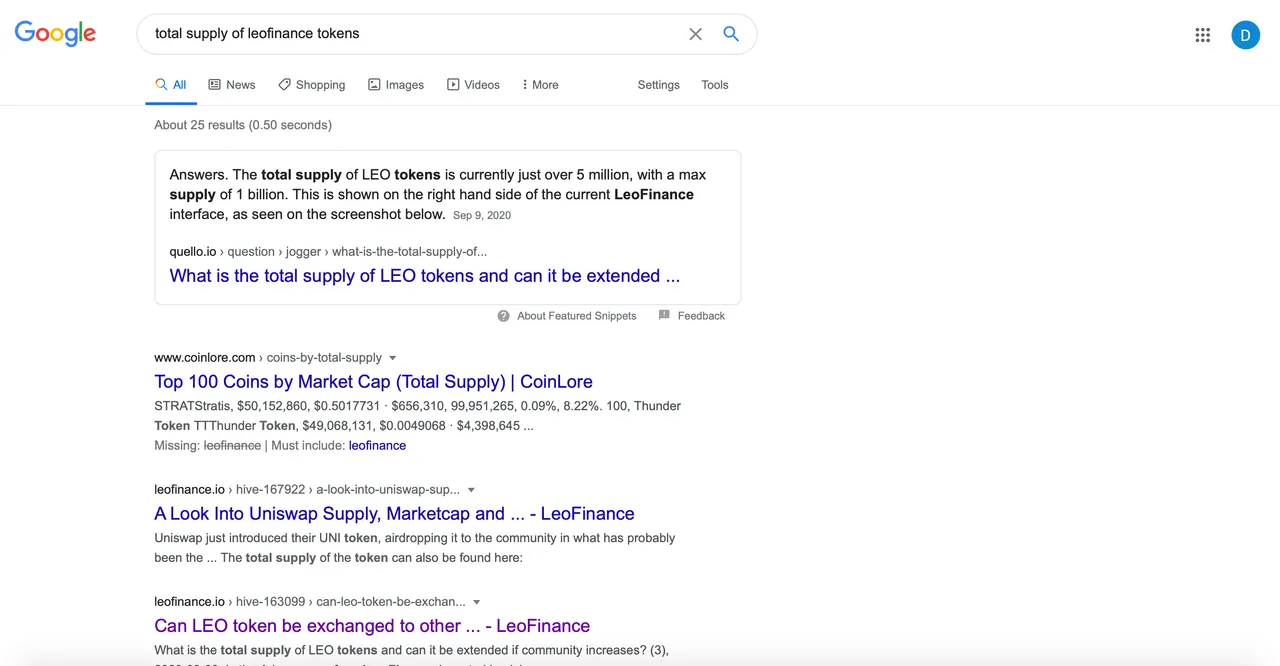
Task: Click the About 25 results text
Action: coord(243,125)
